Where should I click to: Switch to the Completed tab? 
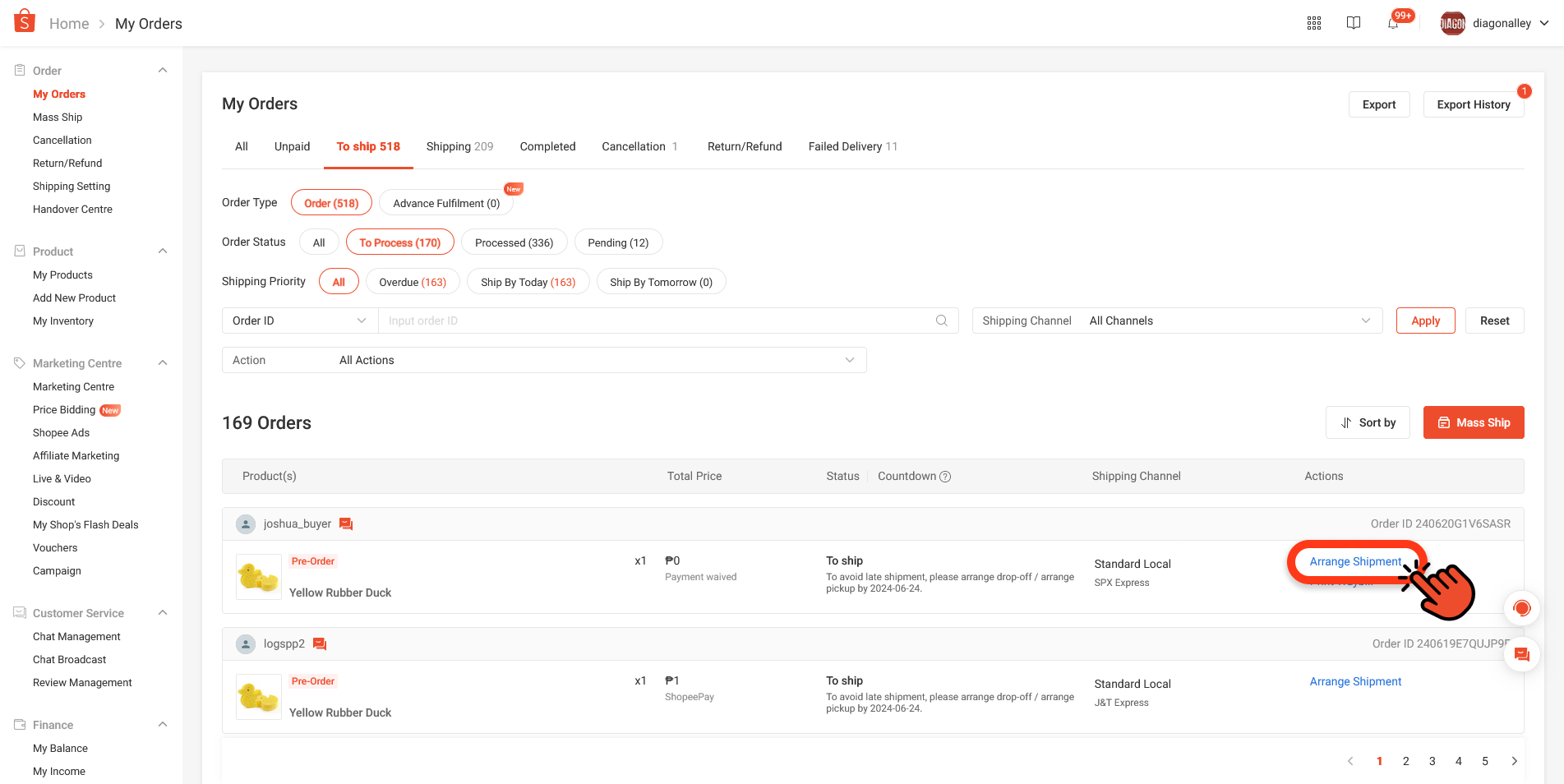(547, 146)
